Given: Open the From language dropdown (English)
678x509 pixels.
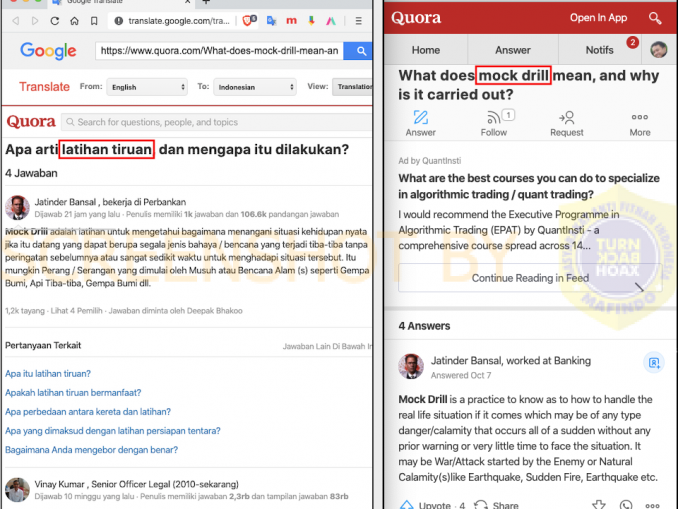Looking at the screenshot, I should [x=147, y=87].
